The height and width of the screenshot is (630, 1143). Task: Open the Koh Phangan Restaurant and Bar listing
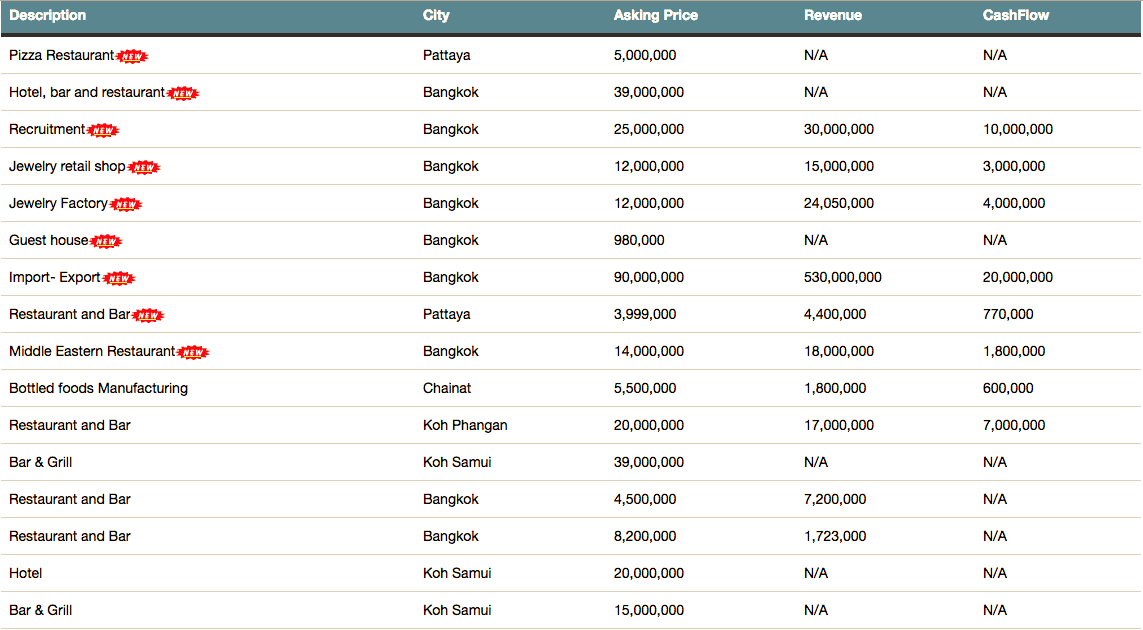[70, 425]
